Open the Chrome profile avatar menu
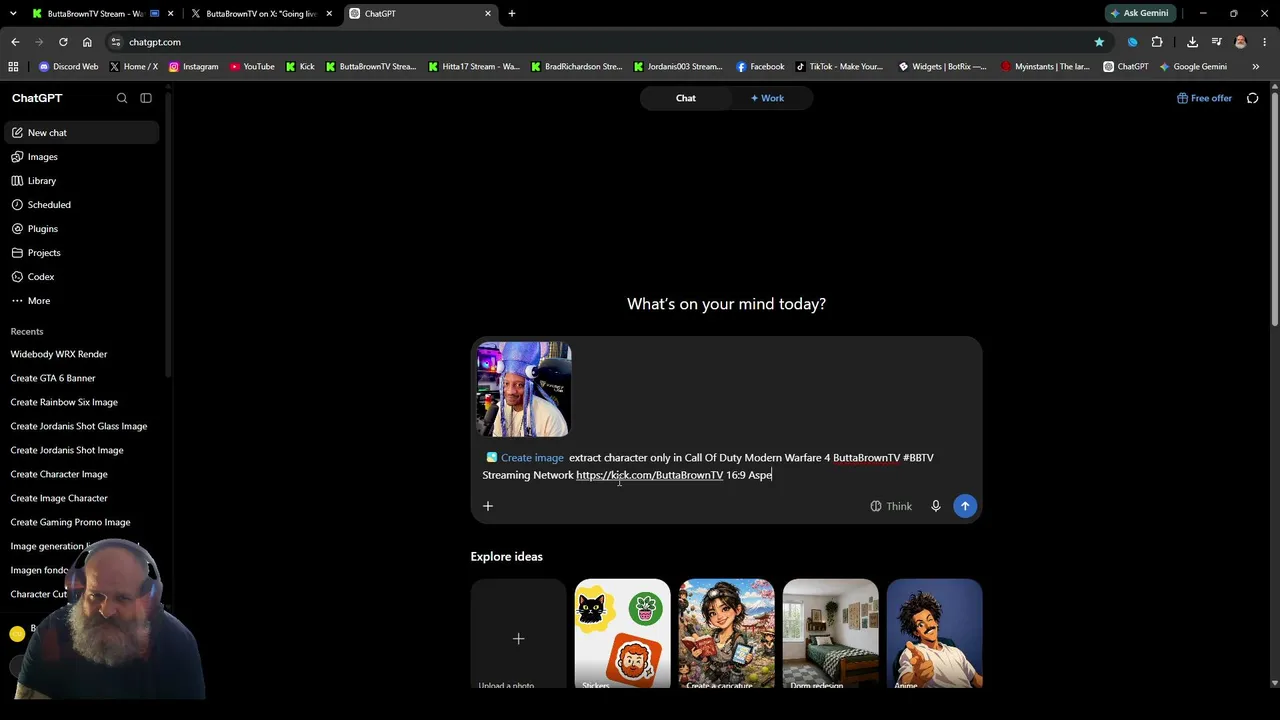1280x720 pixels. click(1241, 42)
